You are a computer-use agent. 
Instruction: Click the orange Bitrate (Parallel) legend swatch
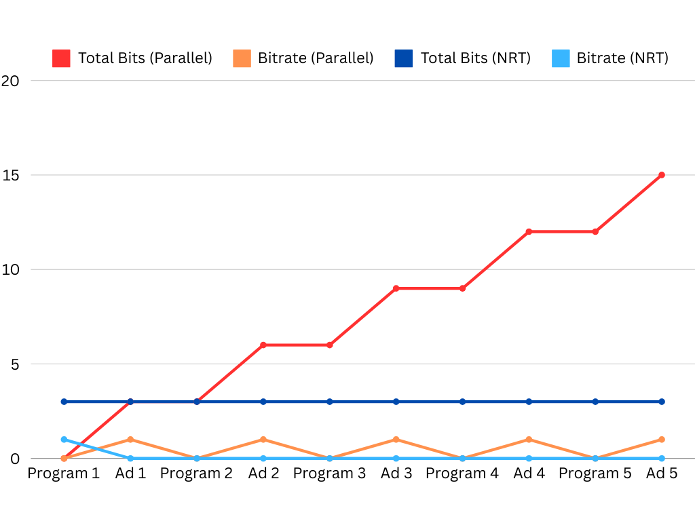click(x=242, y=58)
